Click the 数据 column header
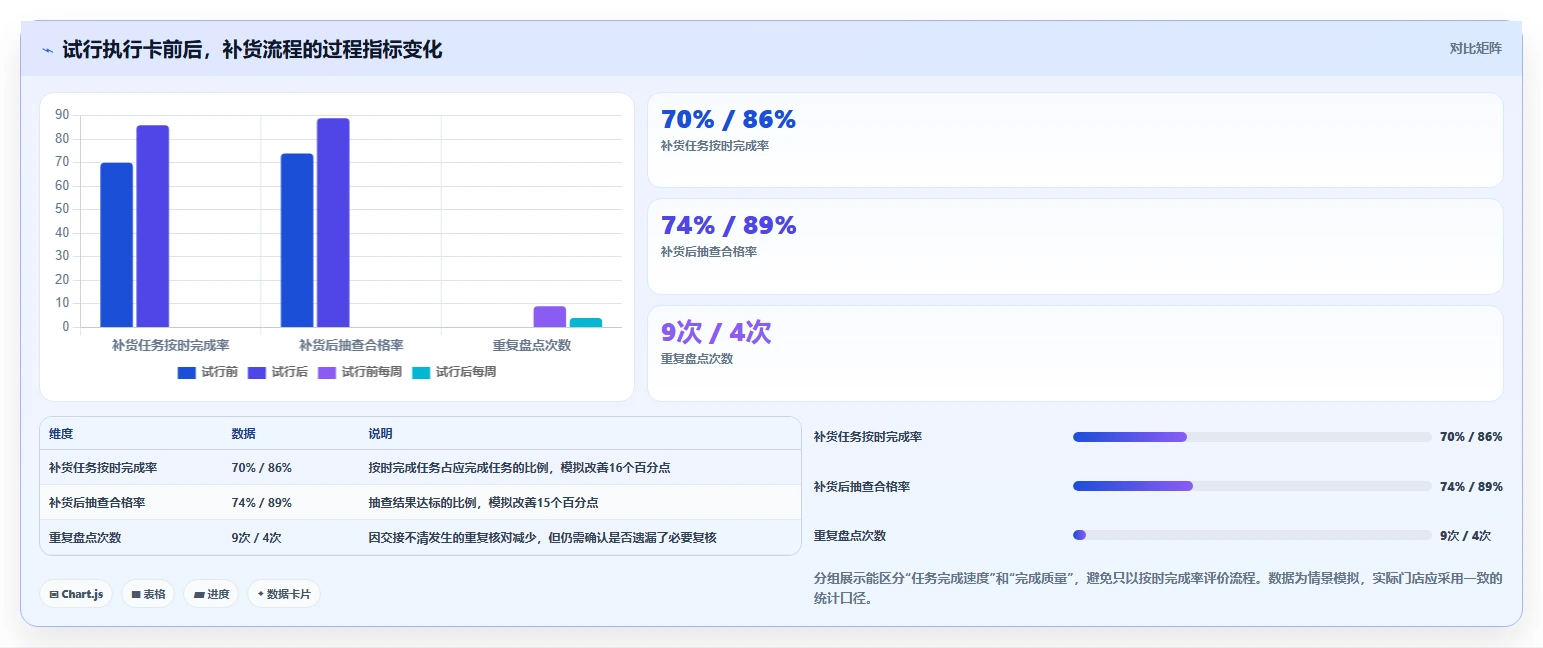The image size is (1543, 648). (244, 434)
